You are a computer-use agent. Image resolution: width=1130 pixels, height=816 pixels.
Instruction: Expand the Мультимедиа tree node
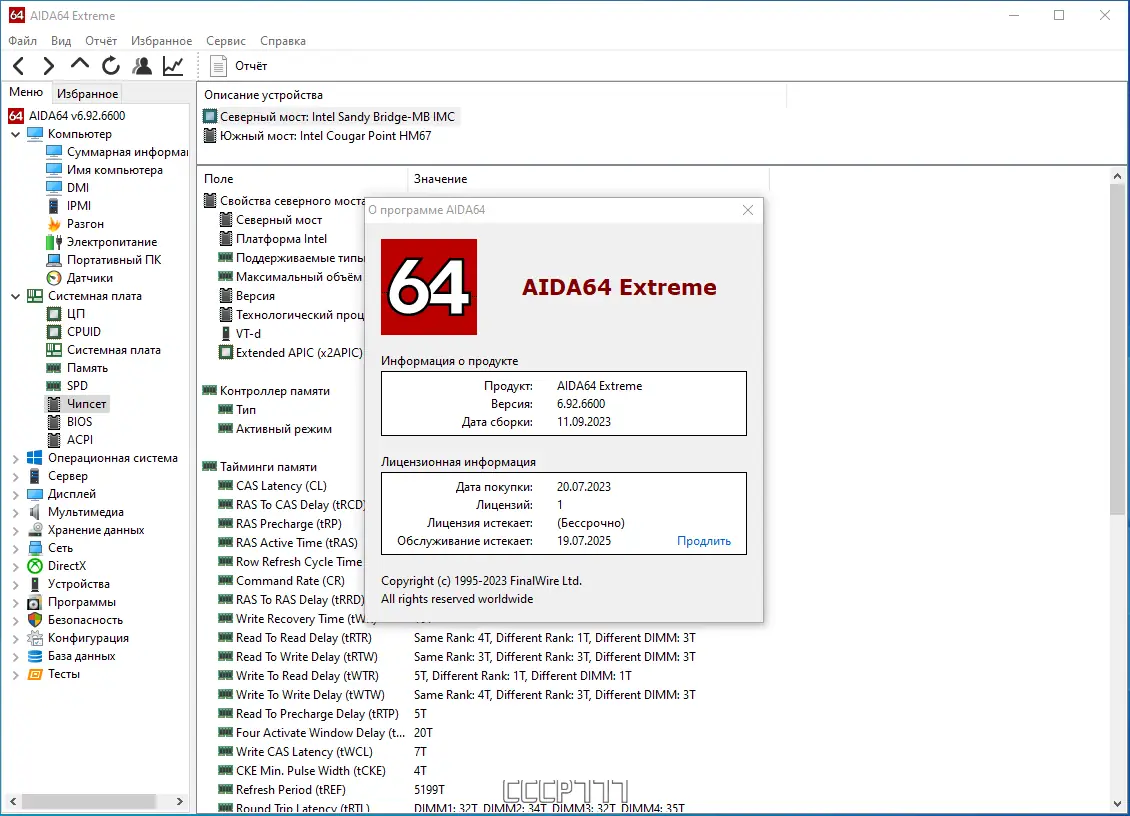point(15,513)
